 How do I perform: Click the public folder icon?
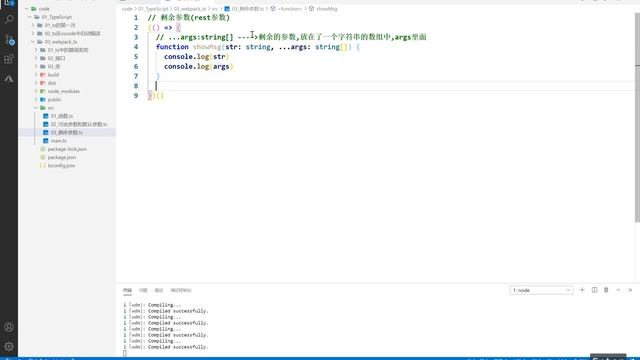42,100
